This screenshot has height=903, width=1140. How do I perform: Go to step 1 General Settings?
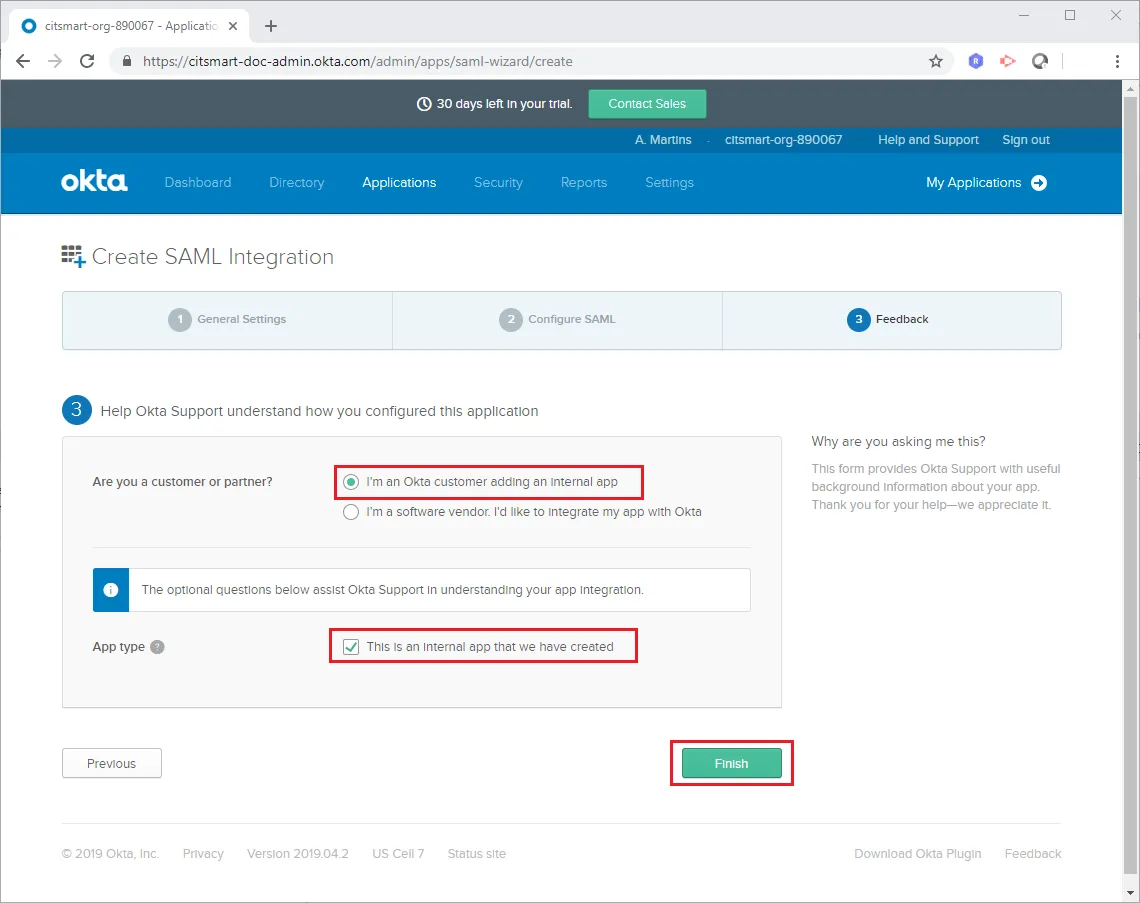click(228, 320)
